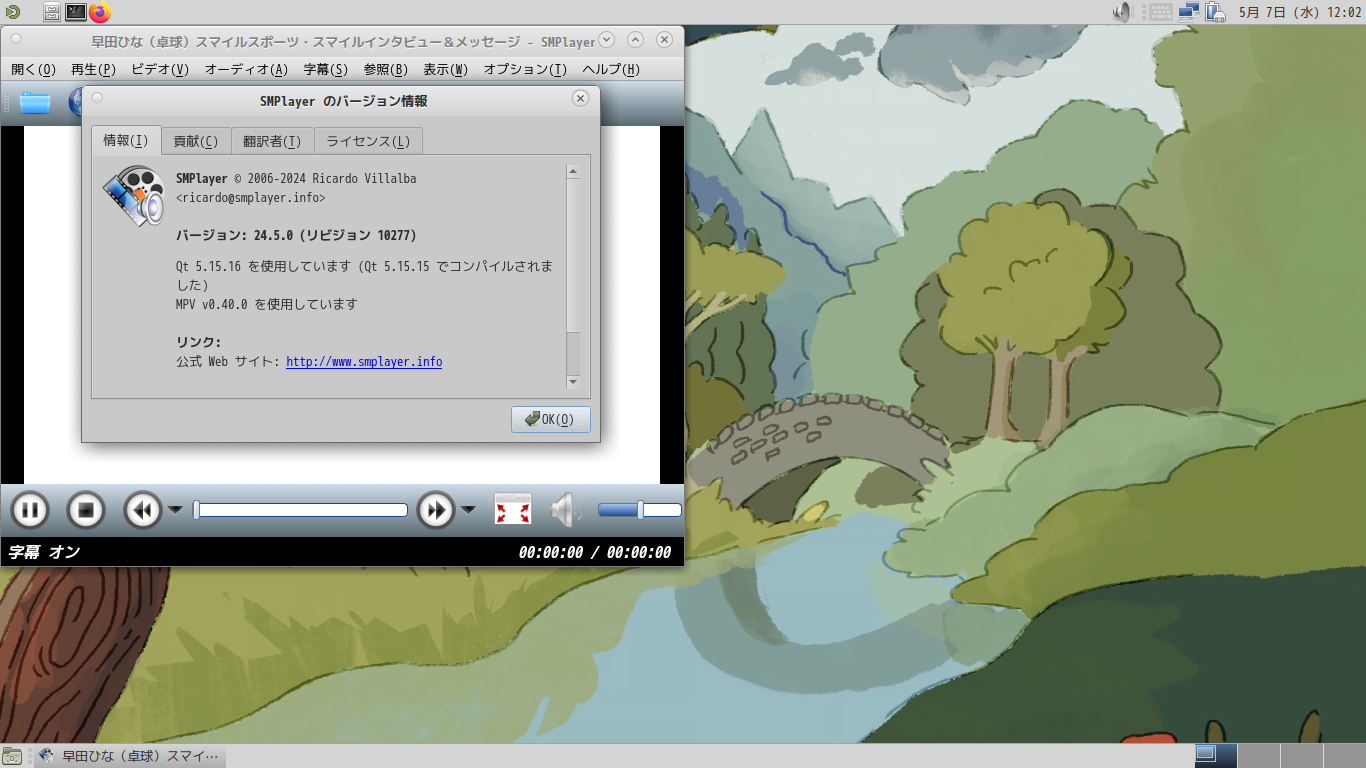Click the date and time clock
The height and width of the screenshot is (768, 1366).
pos(1300,12)
